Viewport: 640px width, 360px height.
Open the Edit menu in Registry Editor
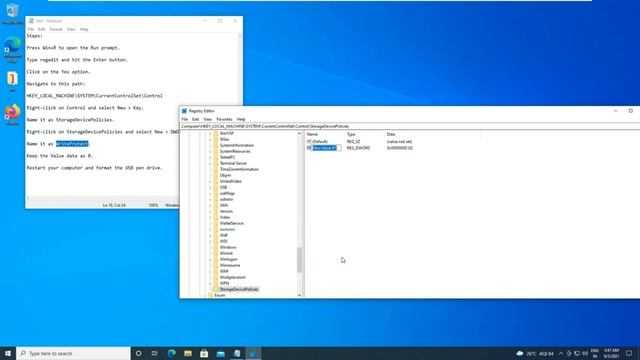point(196,119)
